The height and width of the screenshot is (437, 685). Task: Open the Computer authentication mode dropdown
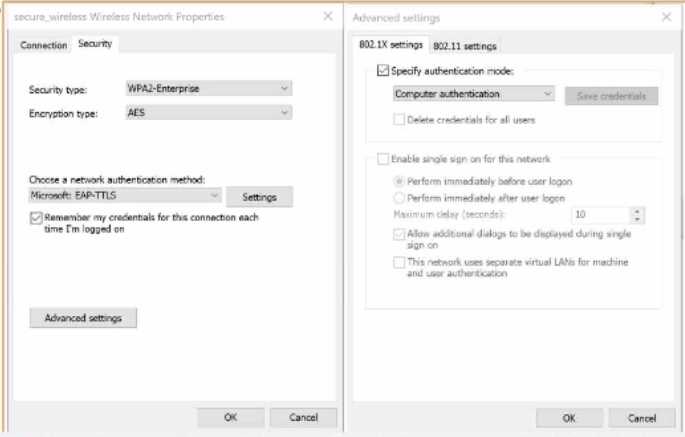pyautogui.click(x=473, y=95)
